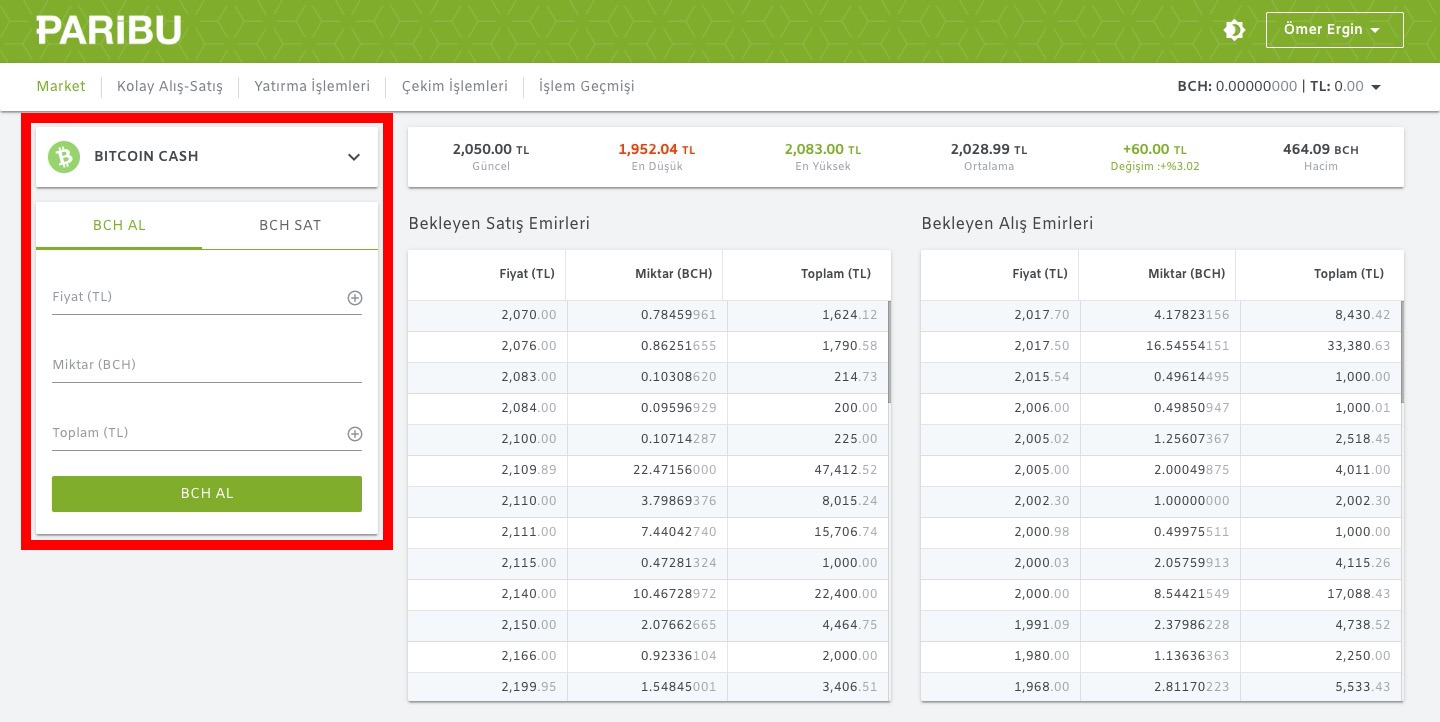Select buy order priced 2,000.98
Viewport: 1440px width, 722px height.
(x=1161, y=533)
